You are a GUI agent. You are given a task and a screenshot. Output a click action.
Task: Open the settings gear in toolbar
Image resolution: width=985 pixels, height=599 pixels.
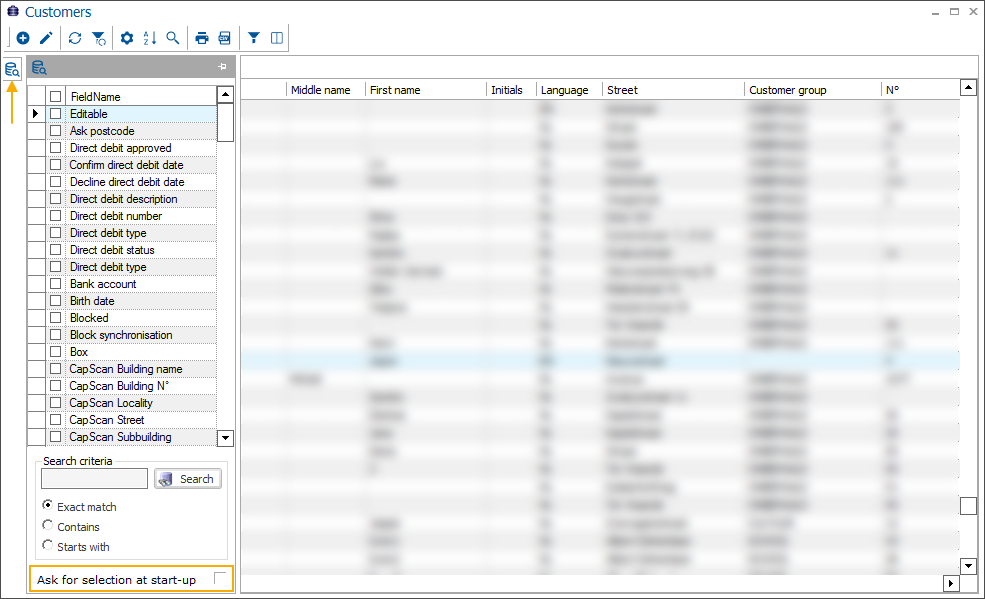pyautogui.click(x=127, y=38)
